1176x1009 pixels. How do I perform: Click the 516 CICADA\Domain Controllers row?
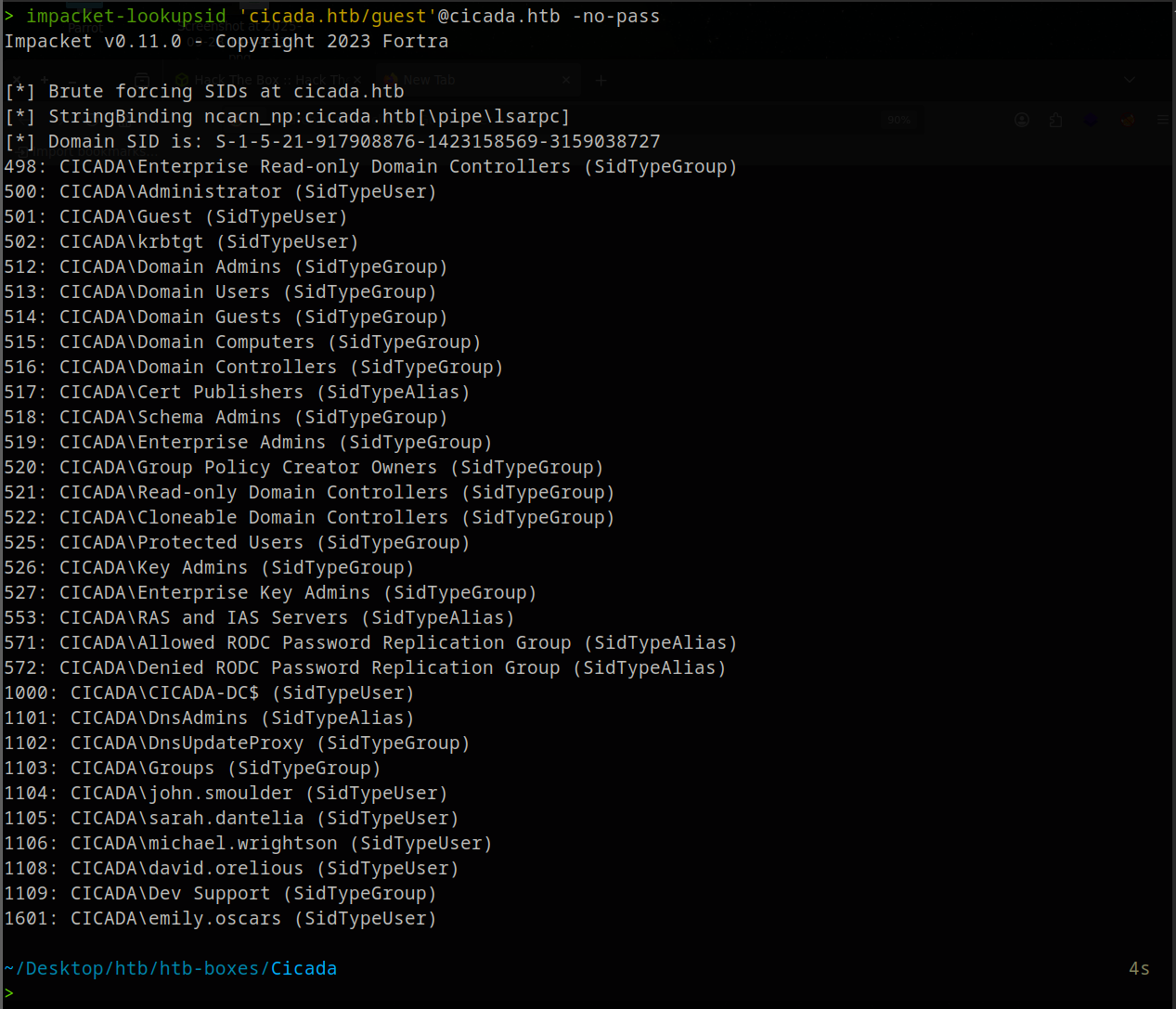click(x=253, y=367)
